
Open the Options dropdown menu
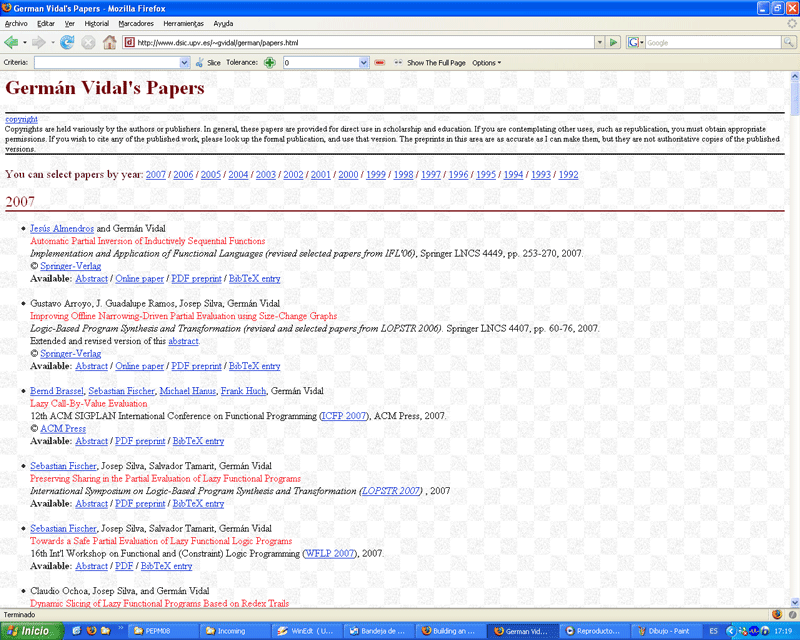(486, 62)
